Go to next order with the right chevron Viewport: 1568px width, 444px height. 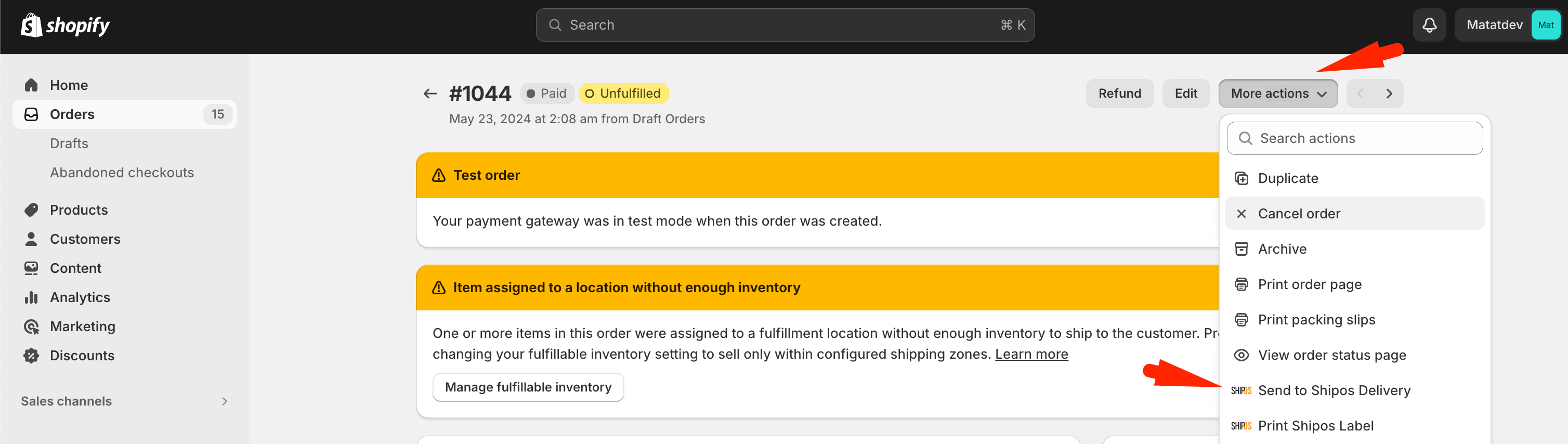[1389, 93]
